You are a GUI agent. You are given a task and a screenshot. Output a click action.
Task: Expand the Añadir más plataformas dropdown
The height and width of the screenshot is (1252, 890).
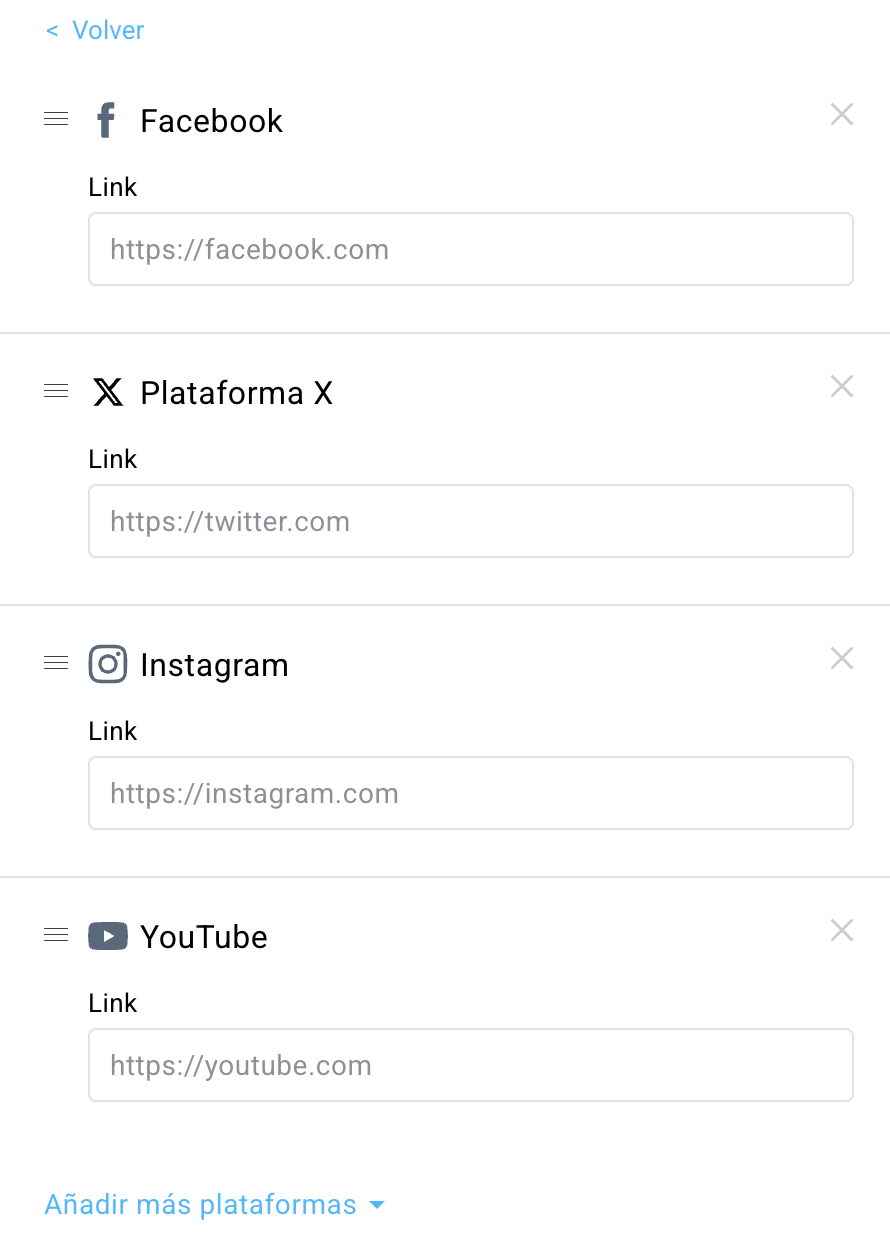click(x=214, y=1204)
